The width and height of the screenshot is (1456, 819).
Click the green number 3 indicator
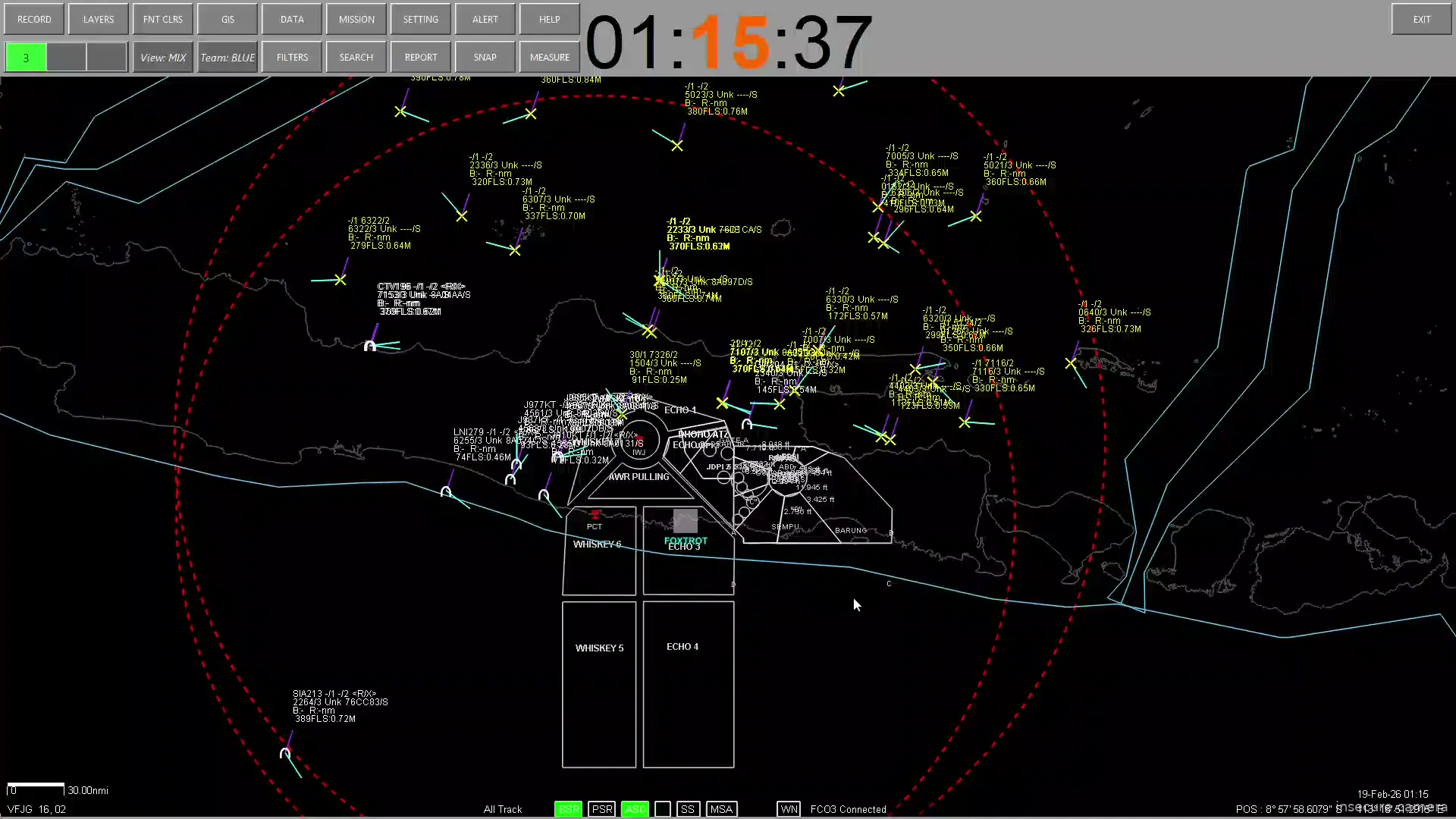click(26, 58)
